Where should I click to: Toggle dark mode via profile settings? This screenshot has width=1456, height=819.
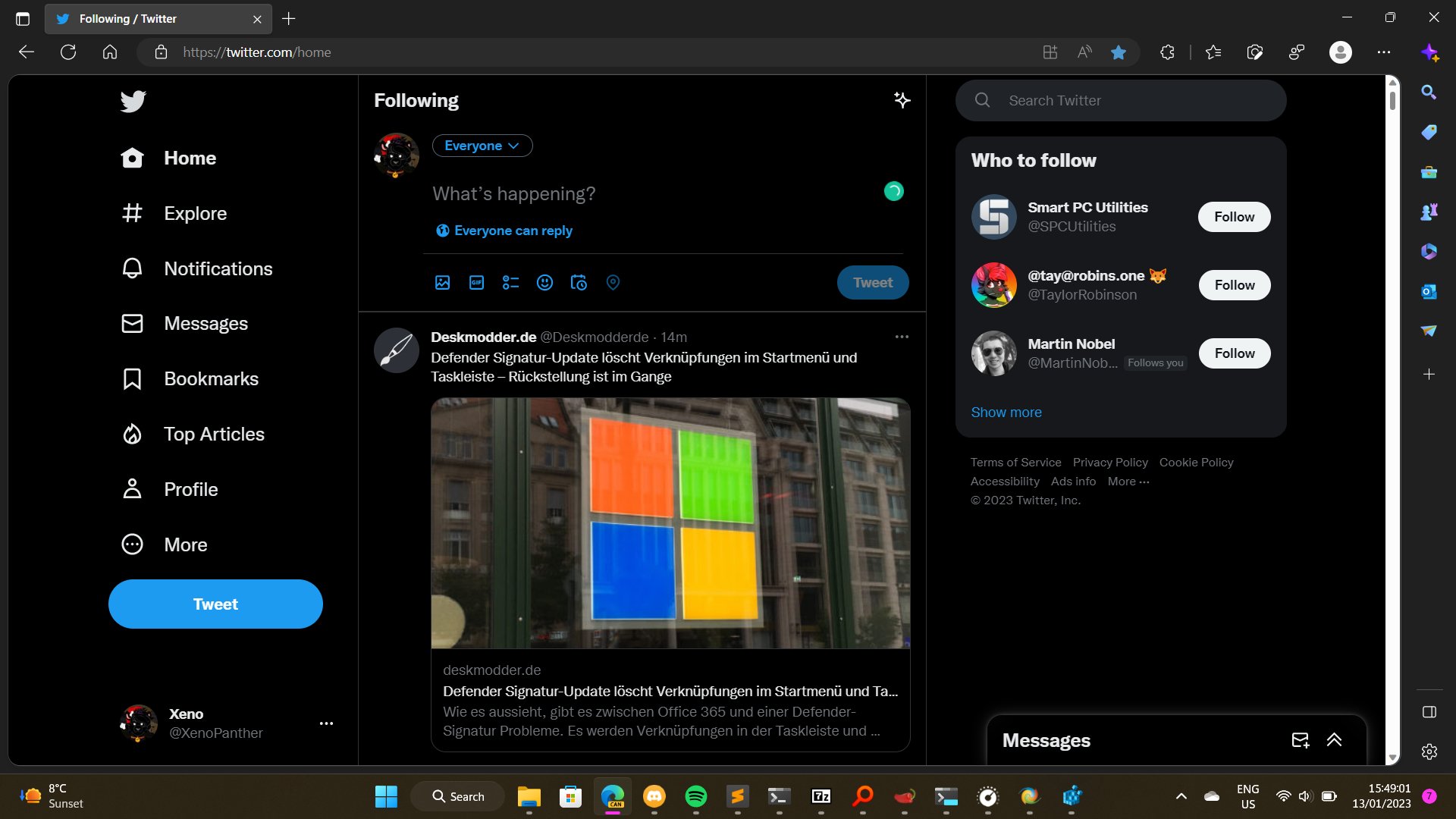pos(327,723)
